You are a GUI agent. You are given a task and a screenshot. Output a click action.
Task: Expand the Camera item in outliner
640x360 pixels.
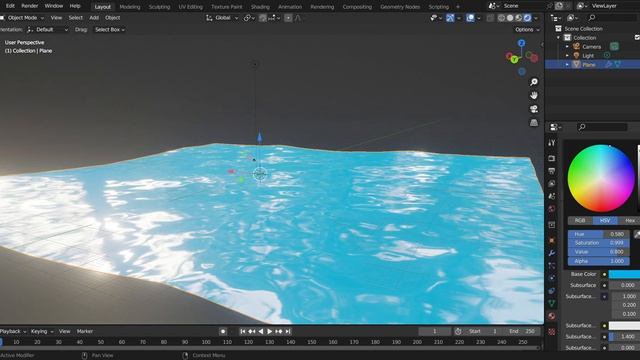[x=567, y=47]
